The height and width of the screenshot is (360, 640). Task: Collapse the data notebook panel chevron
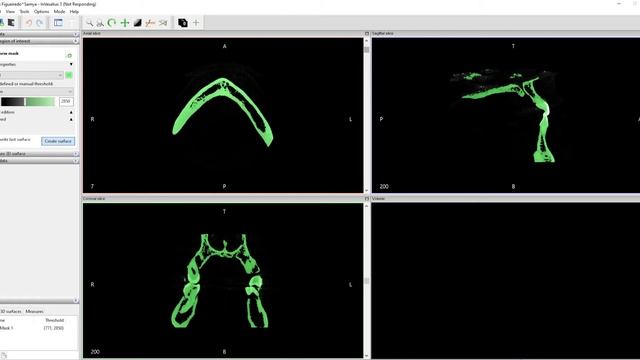(x=76, y=301)
